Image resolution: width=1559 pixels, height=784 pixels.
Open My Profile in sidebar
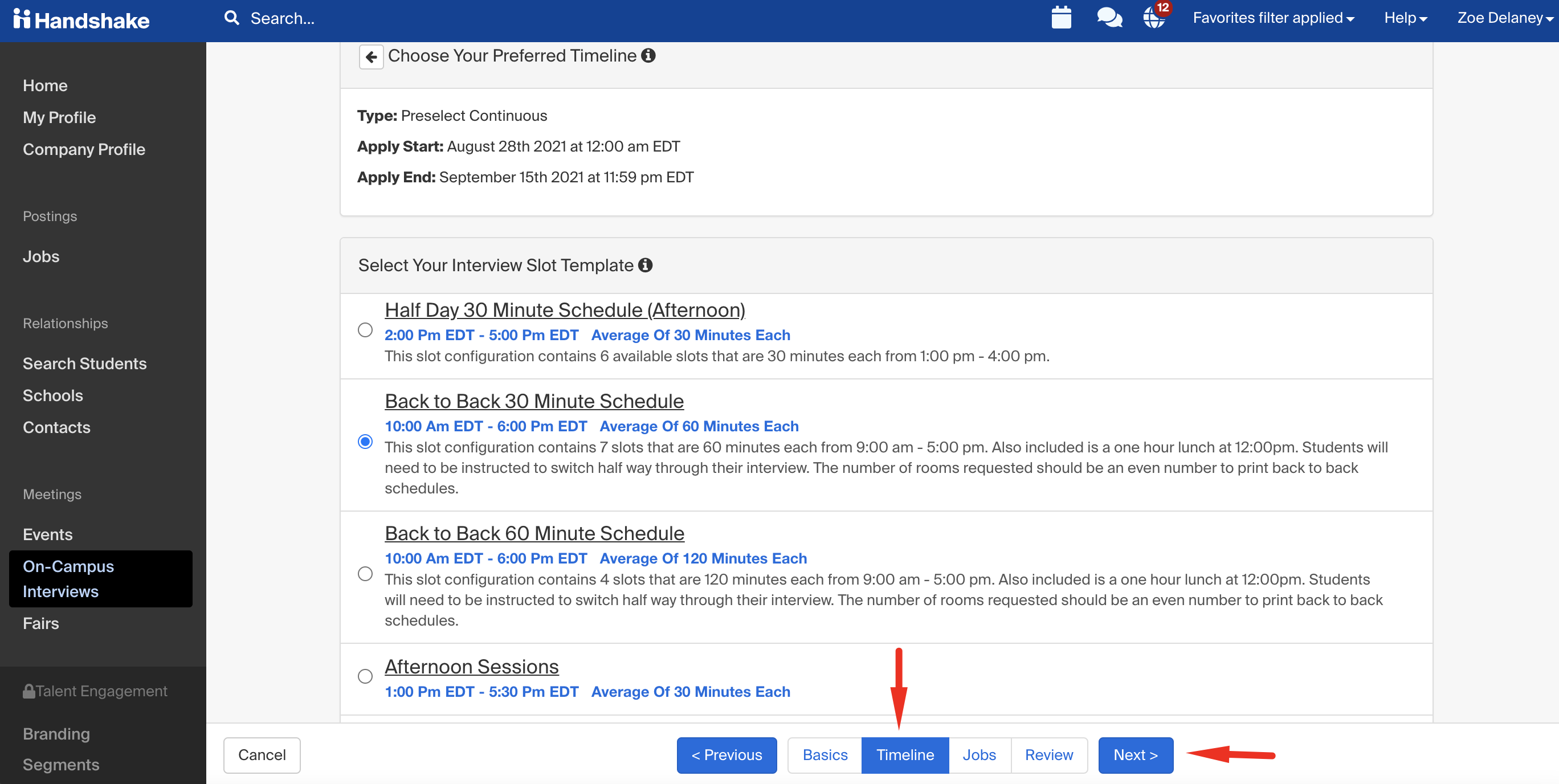(x=59, y=117)
